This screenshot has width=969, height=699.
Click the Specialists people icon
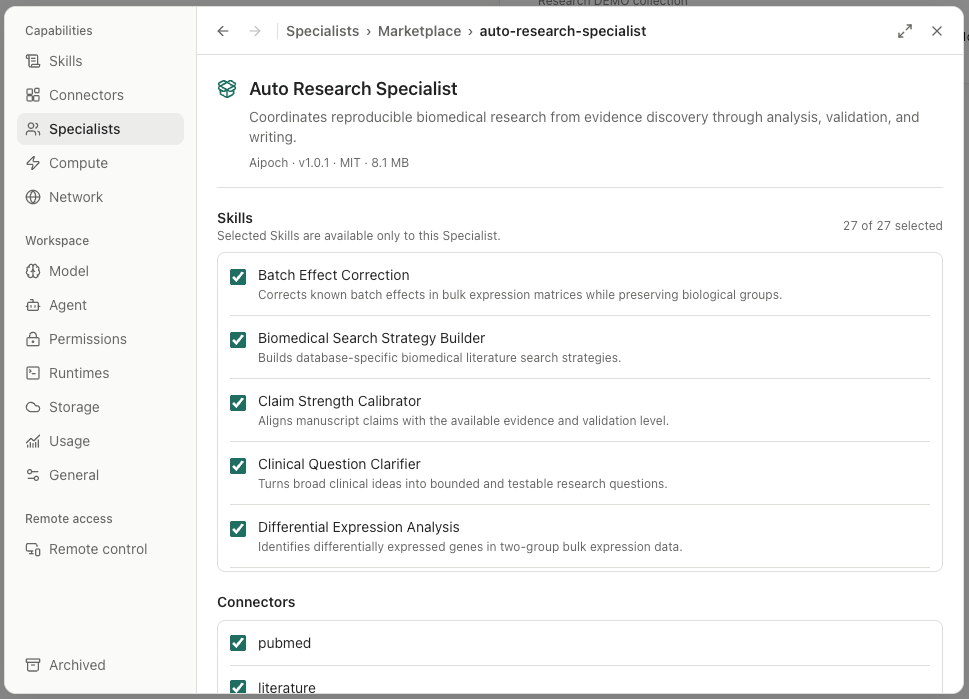click(33, 129)
